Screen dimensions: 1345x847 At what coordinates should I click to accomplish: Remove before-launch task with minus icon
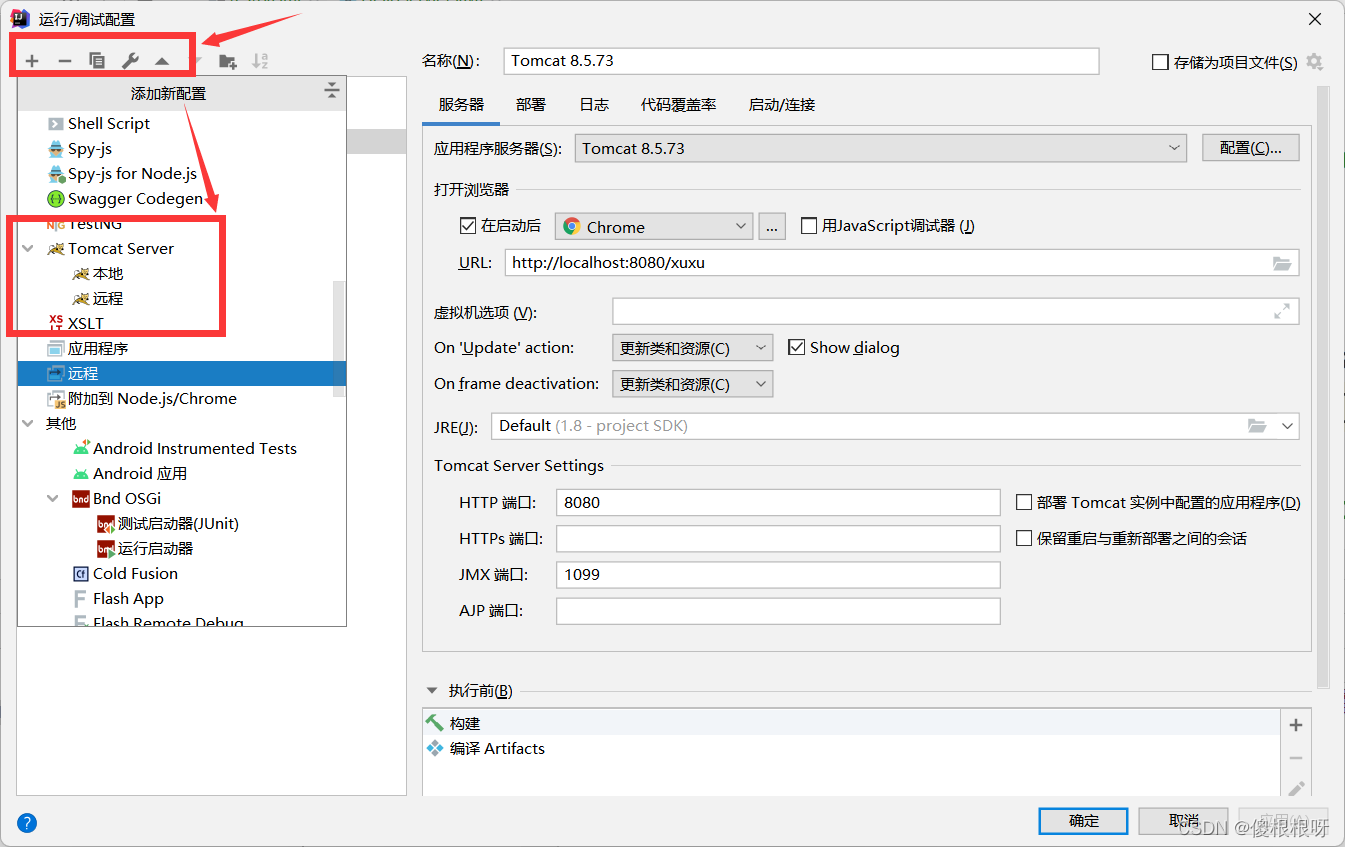pyautogui.click(x=1296, y=758)
